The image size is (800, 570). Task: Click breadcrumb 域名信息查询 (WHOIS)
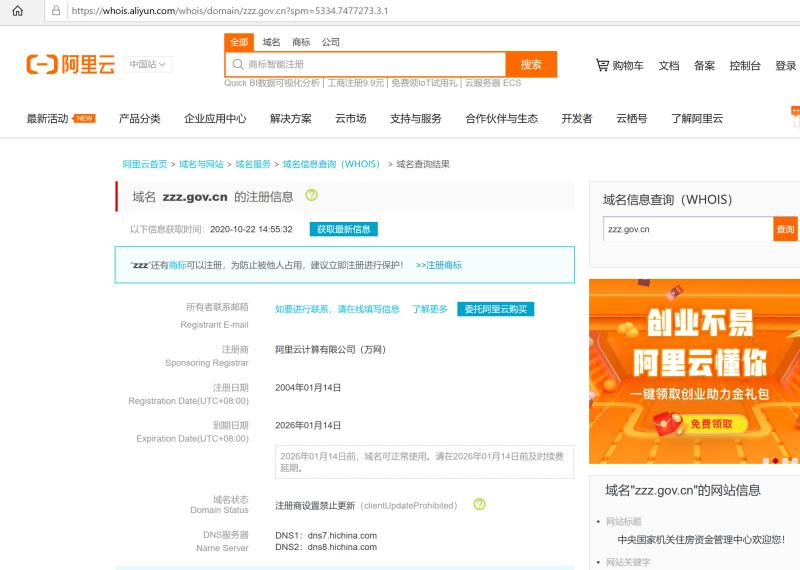331,164
